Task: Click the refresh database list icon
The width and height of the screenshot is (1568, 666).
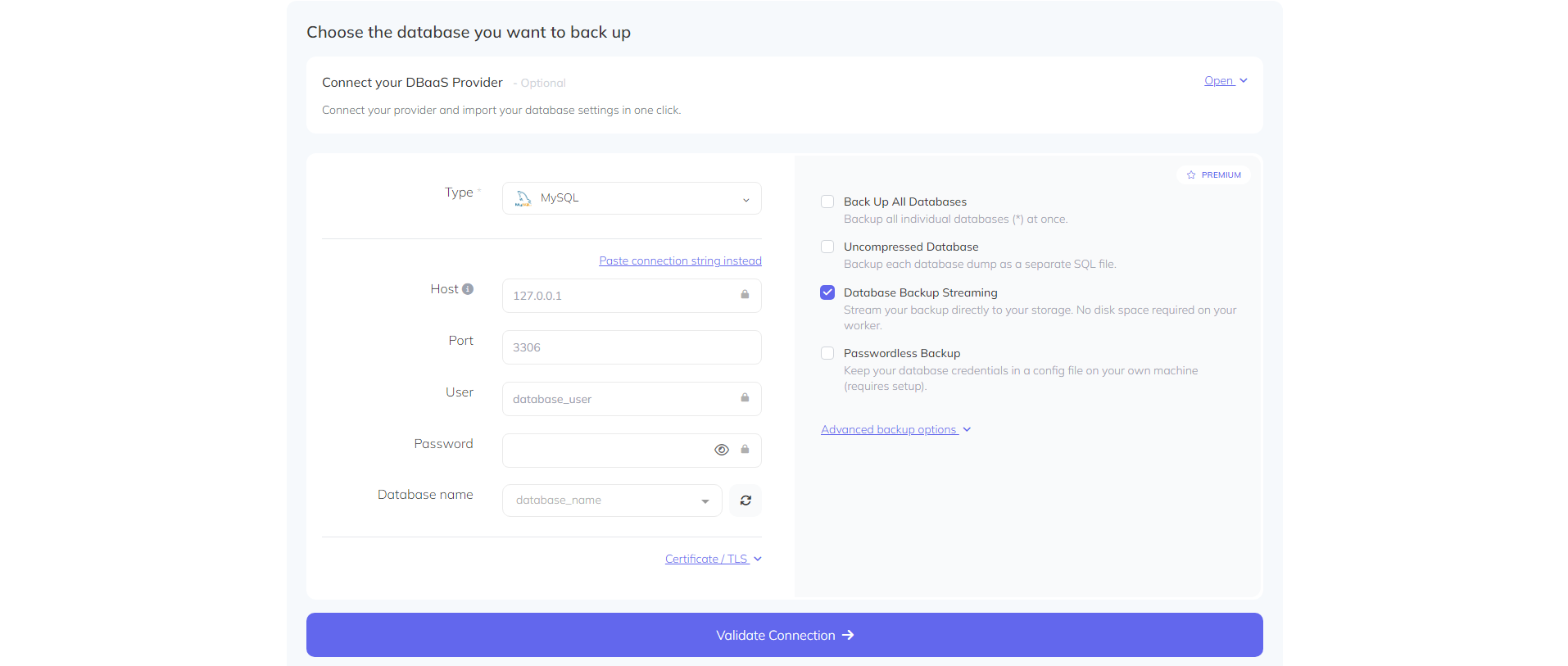Action: click(745, 501)
